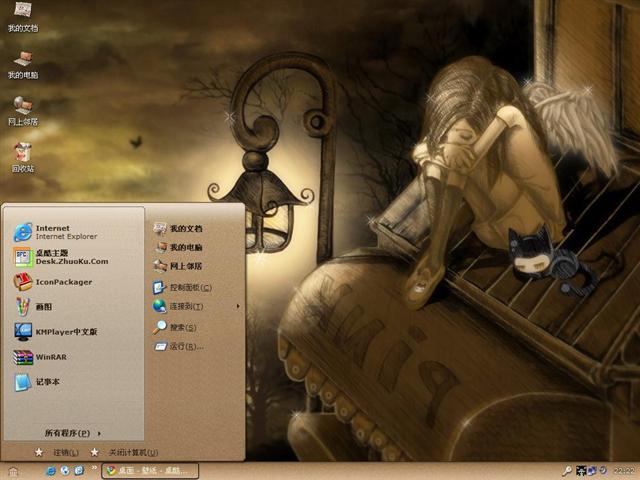This screenshot has width=640, height=480.
Task: Open 我的文档 desktop icon
Action: point(23,17)
